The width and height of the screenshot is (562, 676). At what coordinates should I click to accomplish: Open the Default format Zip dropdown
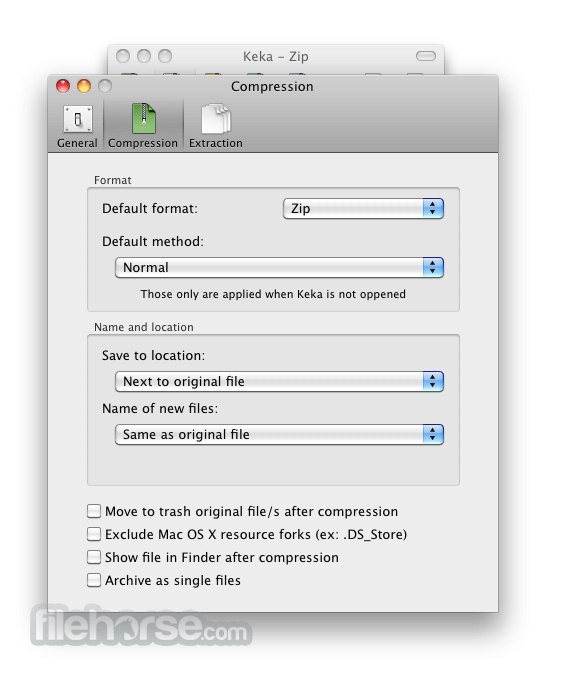point(363,209)
